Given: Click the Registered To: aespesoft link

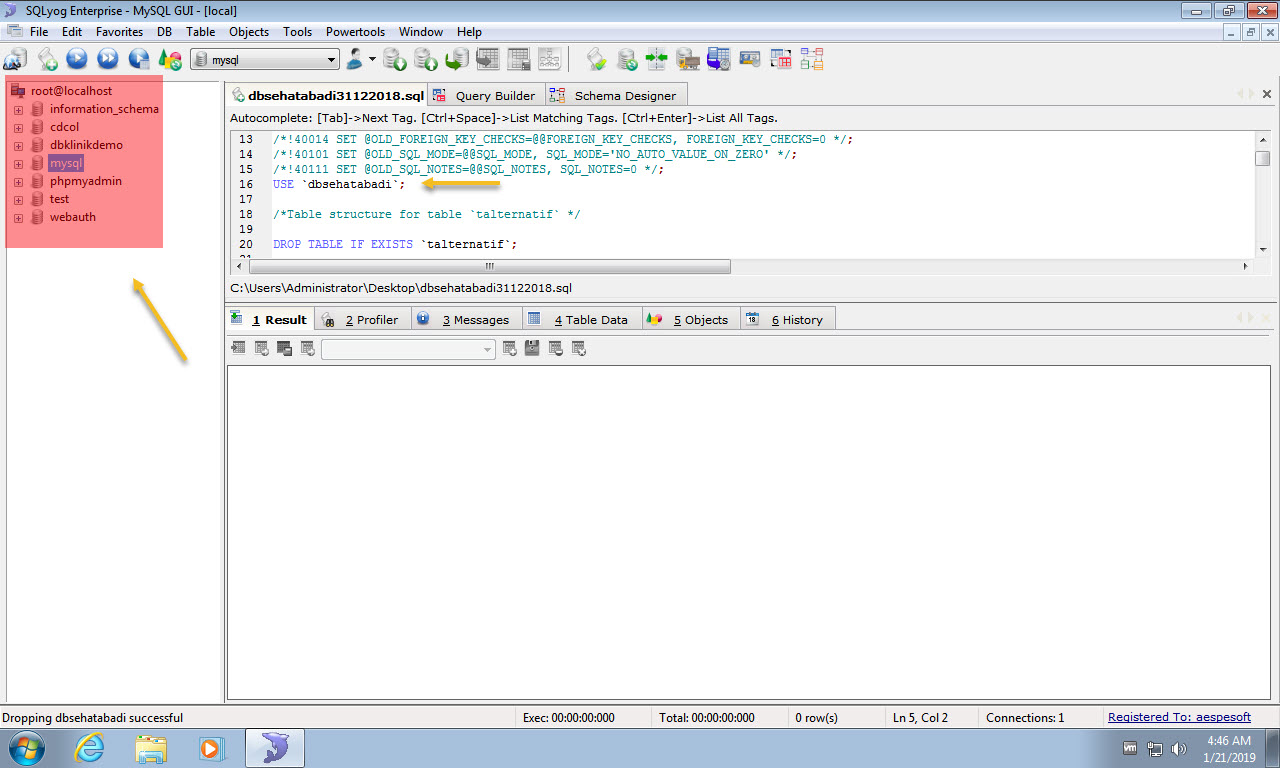Looking at the screenshot, I should pos(1179,717).
